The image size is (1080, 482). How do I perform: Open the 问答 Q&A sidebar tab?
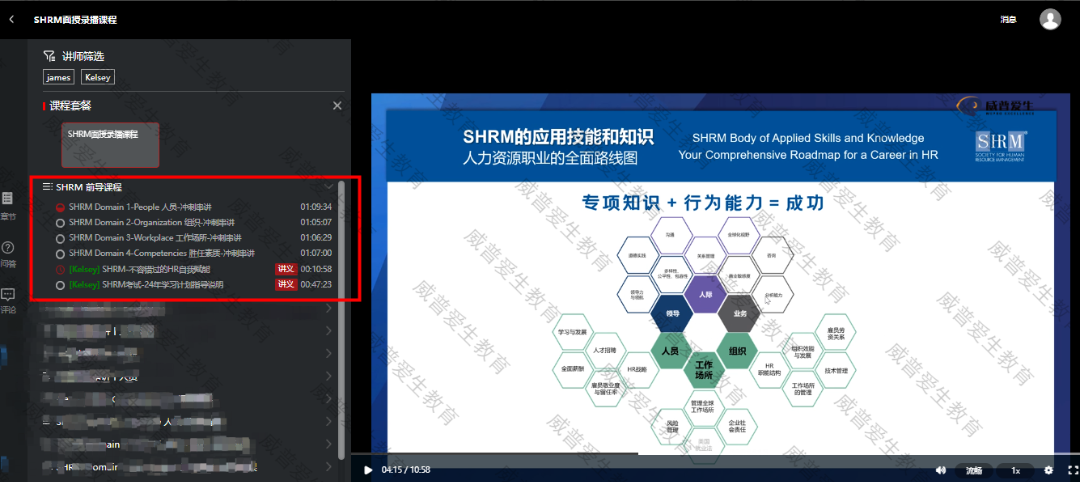(8, 253)
